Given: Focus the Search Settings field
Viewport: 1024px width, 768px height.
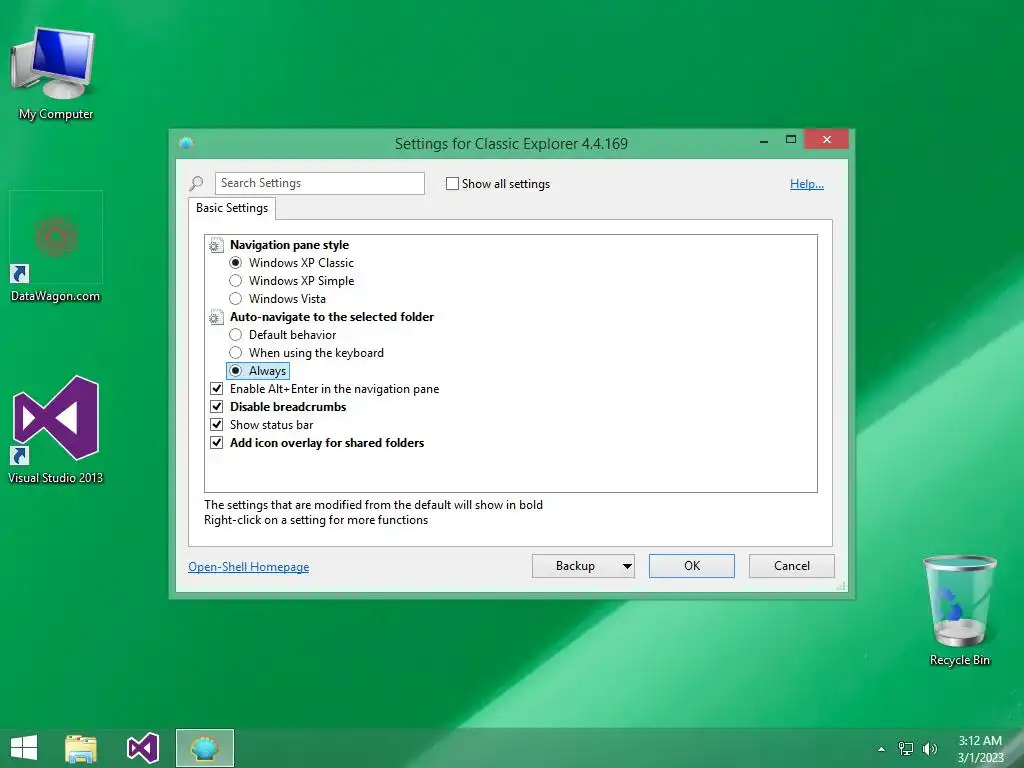Looking at the screenshot, I should coord(319,183).
